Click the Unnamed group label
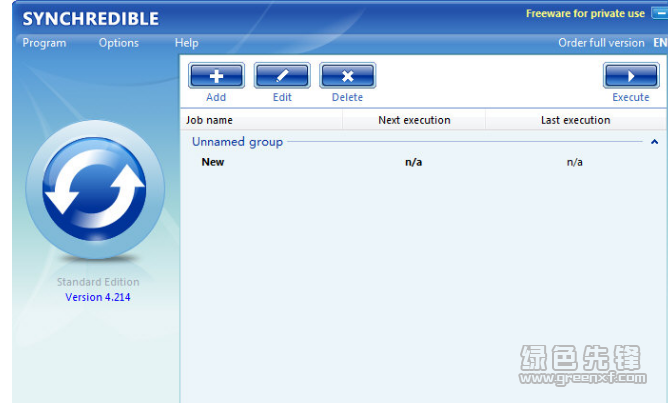Image resolution: width=668 pixels, height=403 pixels. pos(237,142)
